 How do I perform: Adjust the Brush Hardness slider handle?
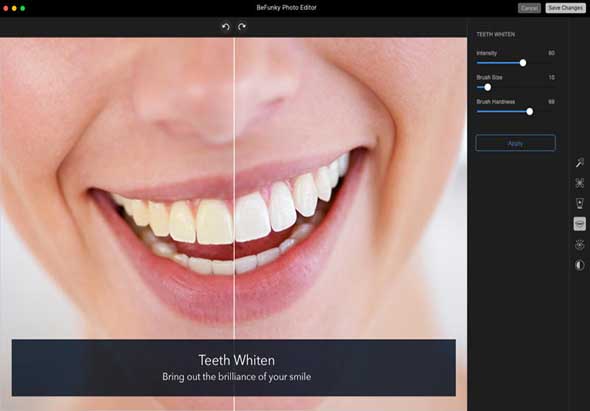coord(529,111)
